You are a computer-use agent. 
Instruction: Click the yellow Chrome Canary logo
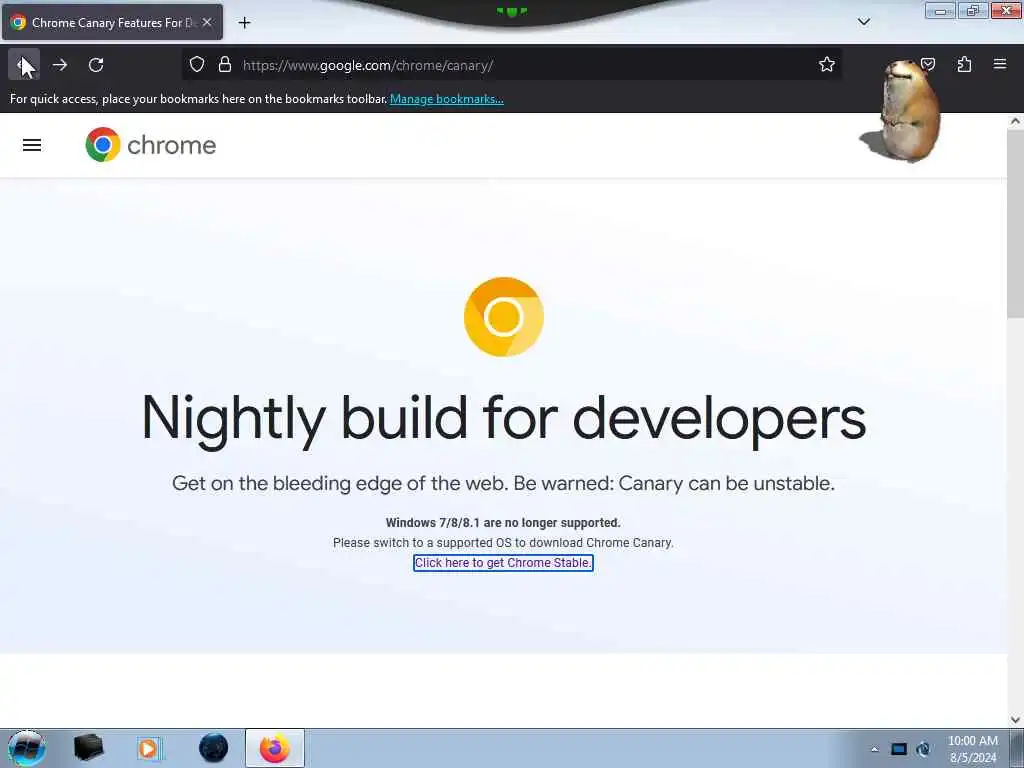(x=504, y=317)
